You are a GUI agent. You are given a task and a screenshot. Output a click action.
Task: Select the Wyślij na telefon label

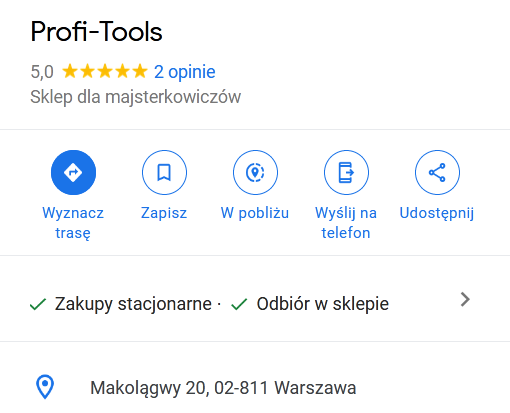(x=346, y=223)
